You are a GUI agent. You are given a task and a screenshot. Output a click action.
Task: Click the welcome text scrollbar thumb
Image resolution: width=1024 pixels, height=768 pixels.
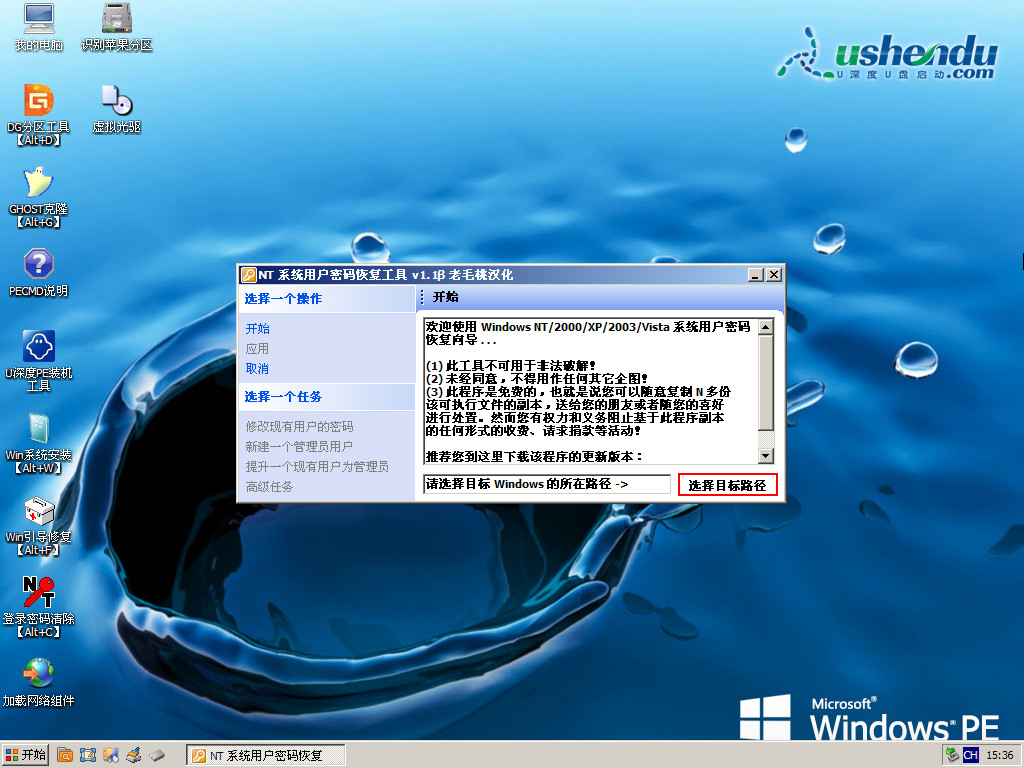(765, 383)
